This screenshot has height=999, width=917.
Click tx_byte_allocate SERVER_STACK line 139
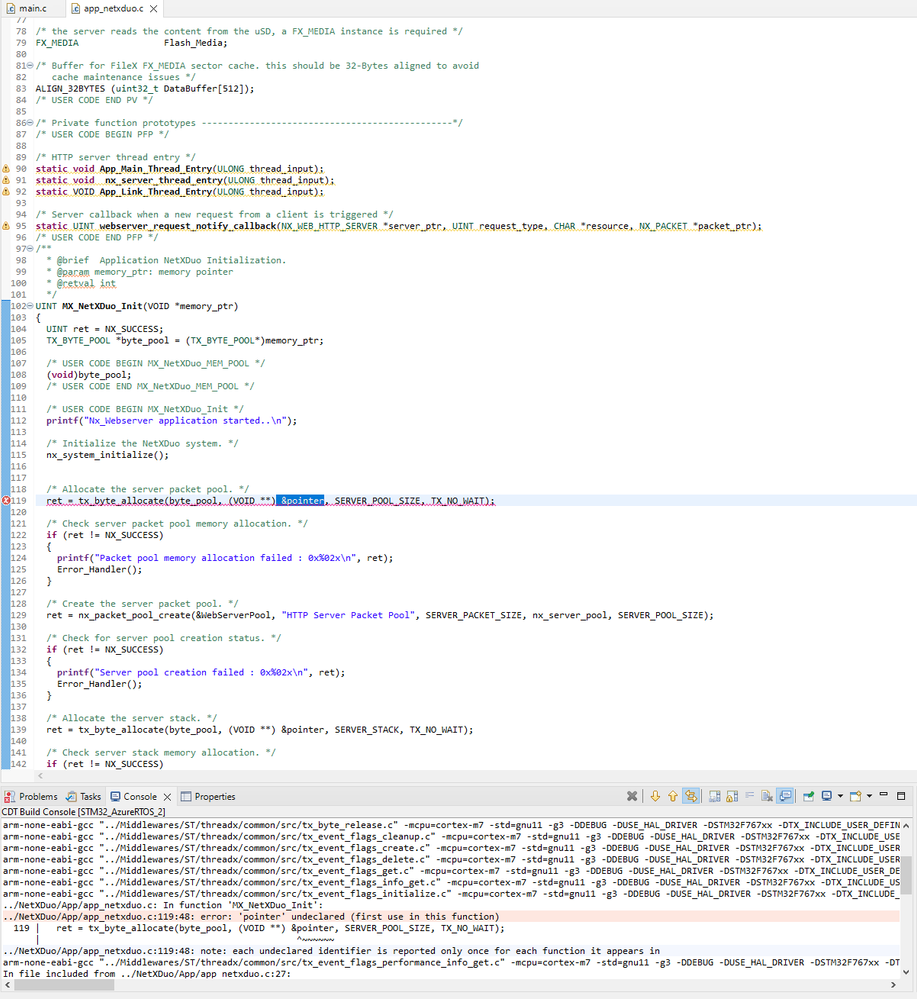click(260, 730)
